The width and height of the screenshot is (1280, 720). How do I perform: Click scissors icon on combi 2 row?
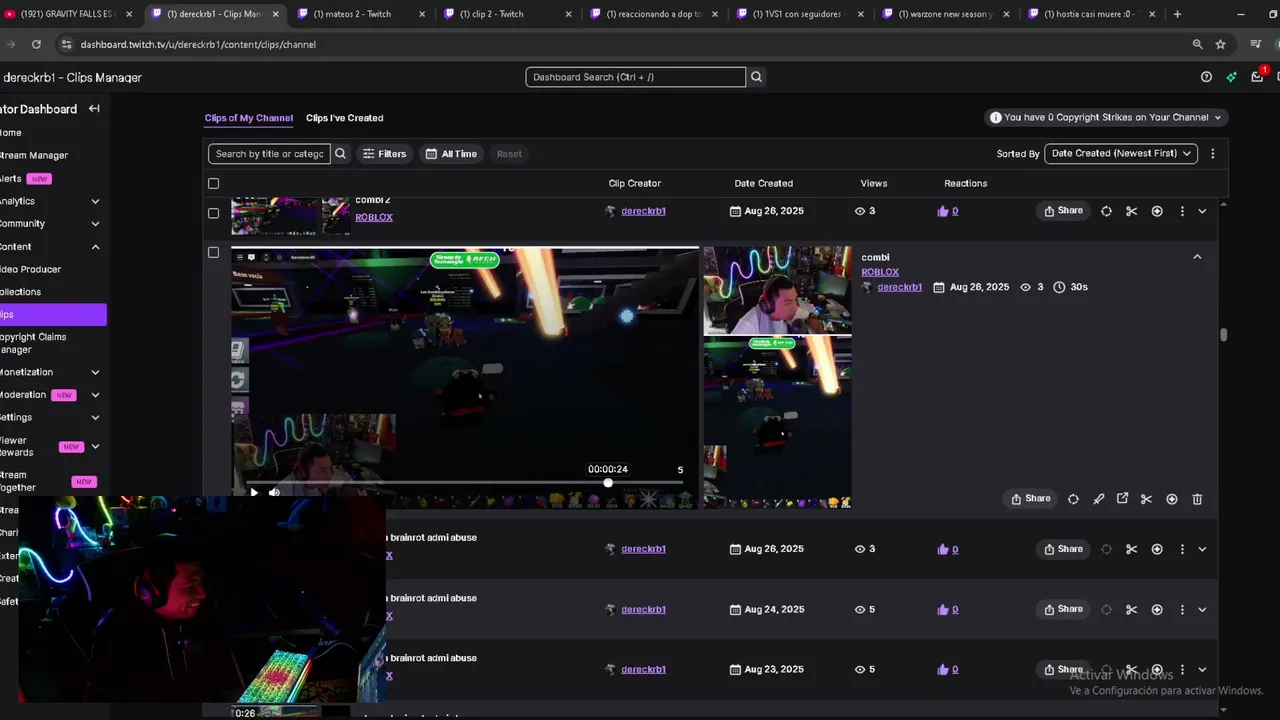pos(1131,211)
